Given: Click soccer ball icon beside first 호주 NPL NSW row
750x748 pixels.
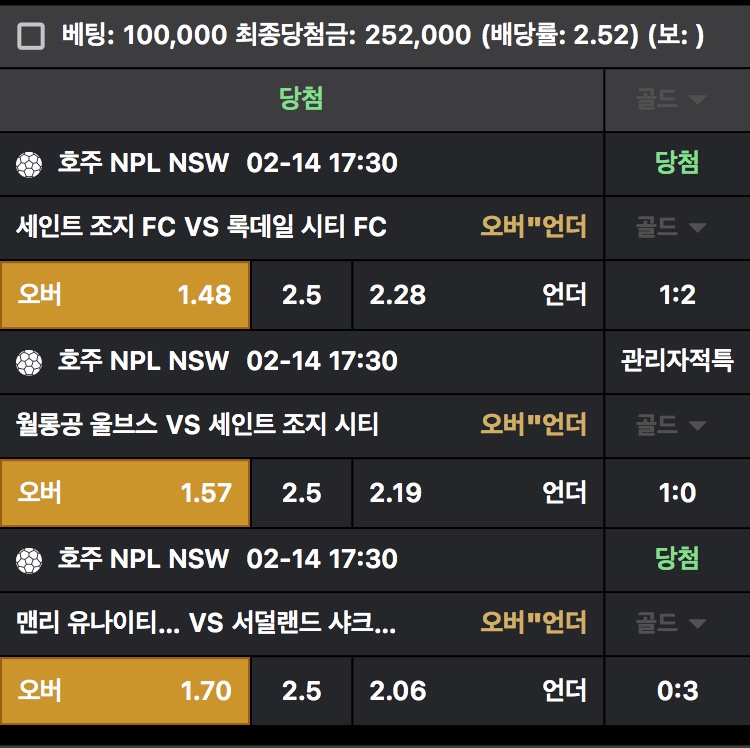Looking at the screenshot, I should click(x=29, y=164).
